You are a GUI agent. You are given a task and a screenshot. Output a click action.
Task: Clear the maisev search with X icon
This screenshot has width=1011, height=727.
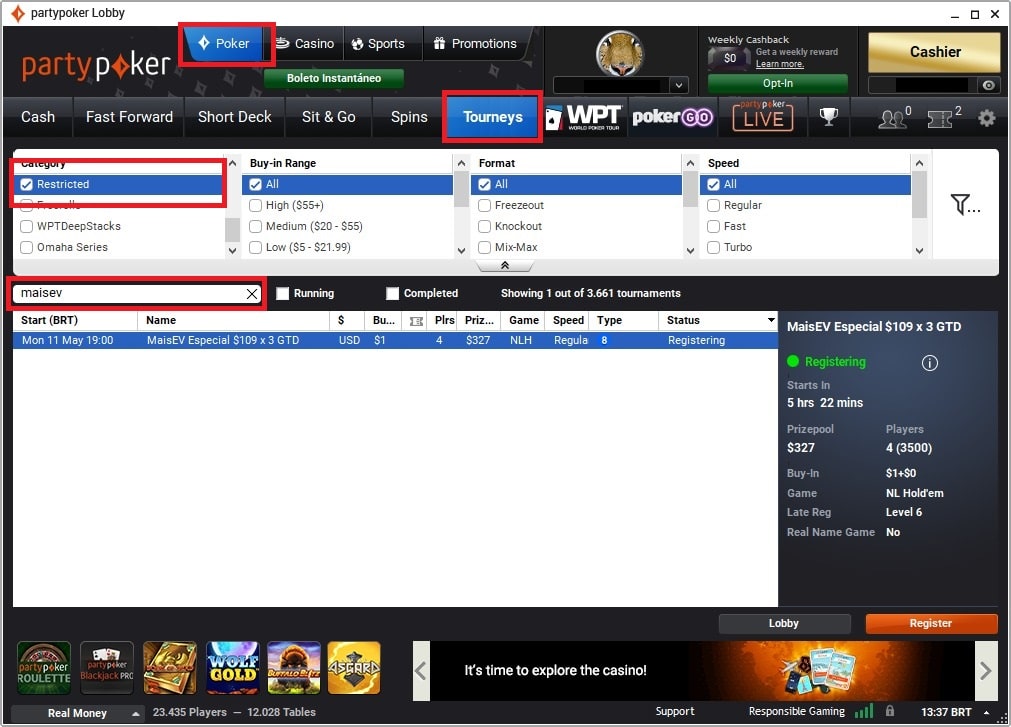coord(251,294)
